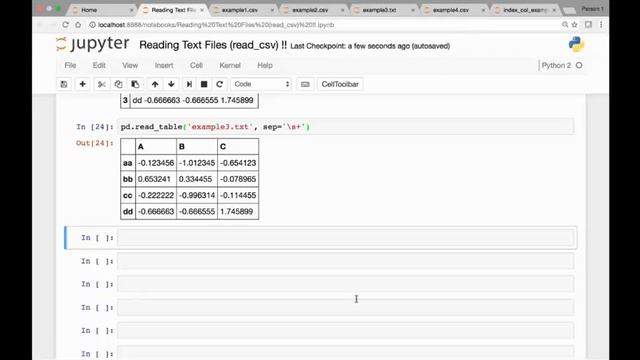Screen dimensions: 640x360
Task: Reload the page in browser
Action: pyautogui.click(x=65, y=25)
